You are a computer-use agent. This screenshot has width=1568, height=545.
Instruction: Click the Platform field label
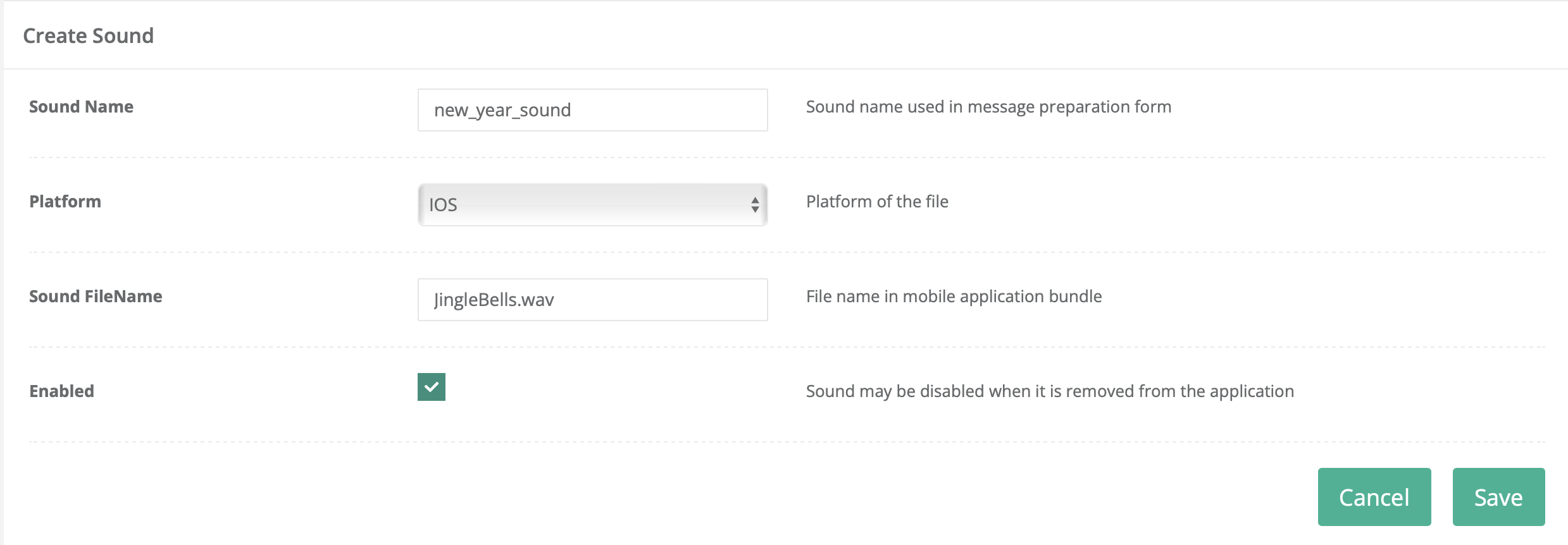click(x=65, y=202)
